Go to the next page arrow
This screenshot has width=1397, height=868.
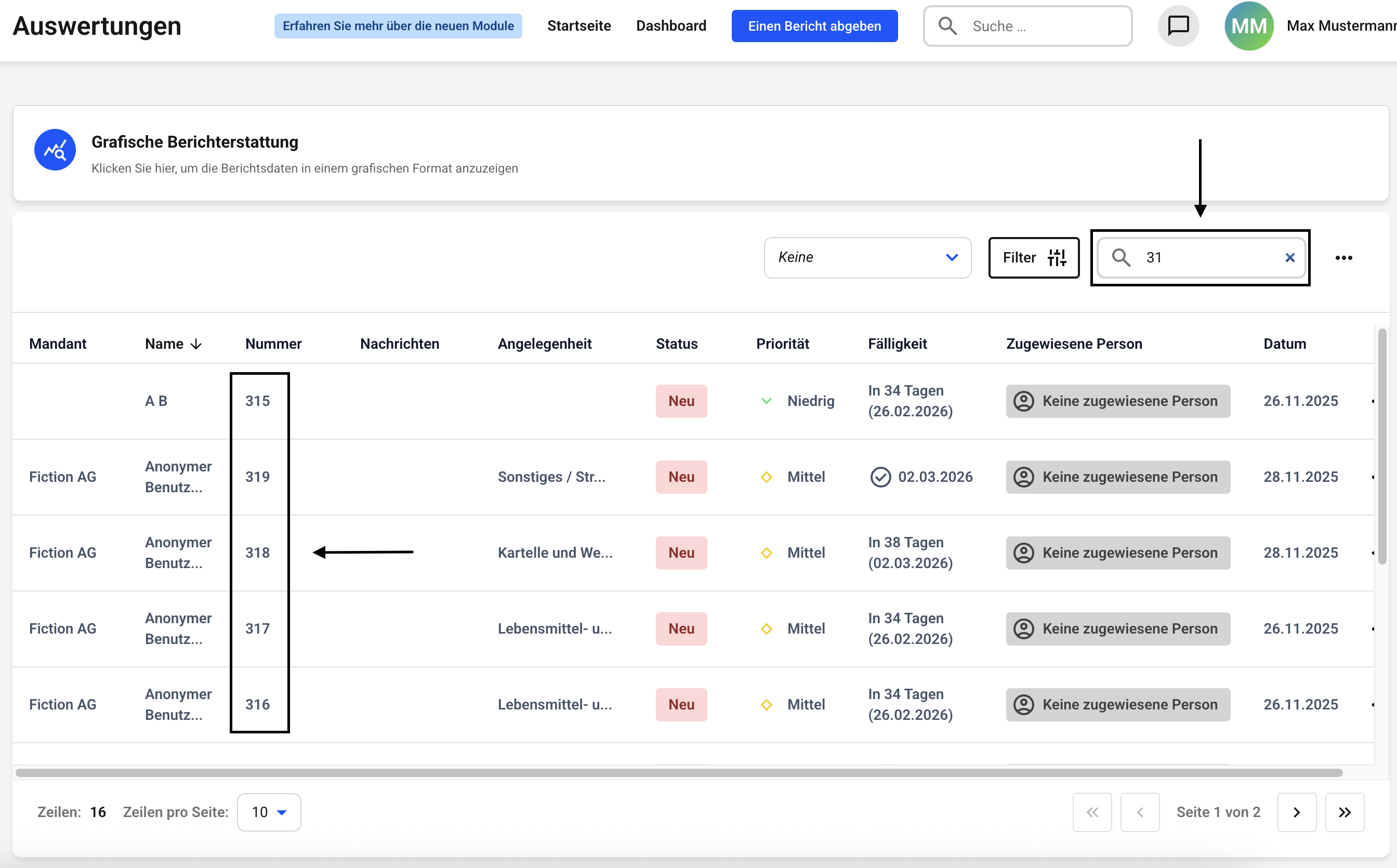[1296, 812]
